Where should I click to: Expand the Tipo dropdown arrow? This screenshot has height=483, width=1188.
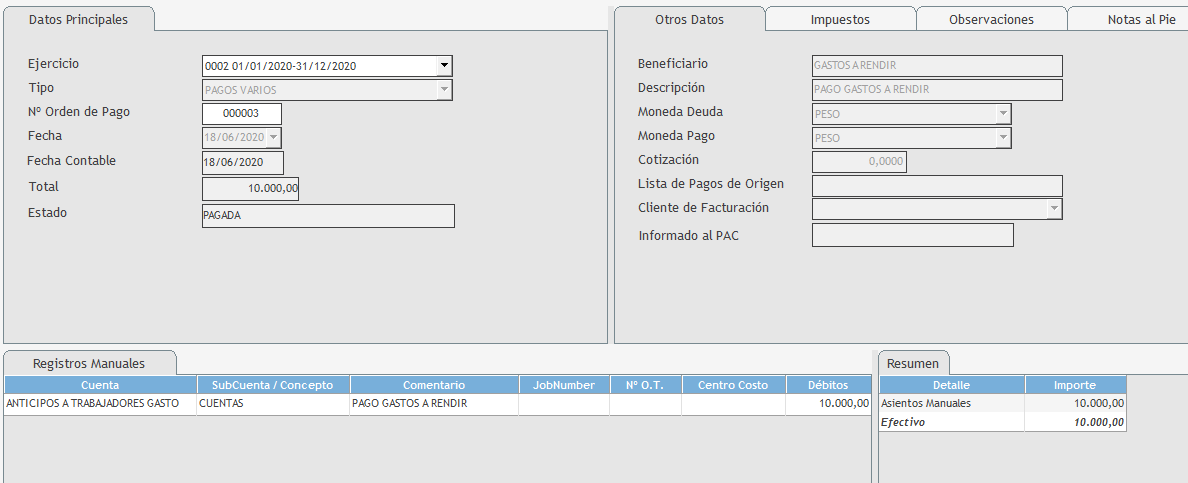pos(444,90)
